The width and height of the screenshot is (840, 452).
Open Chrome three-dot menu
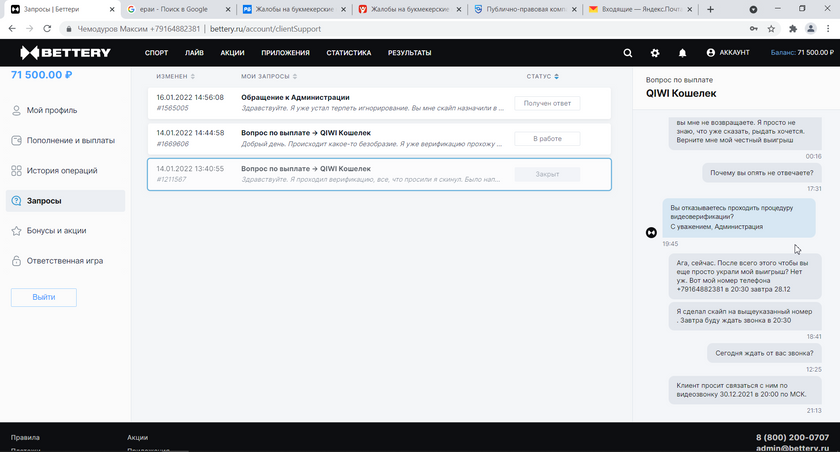coord(828,29)
